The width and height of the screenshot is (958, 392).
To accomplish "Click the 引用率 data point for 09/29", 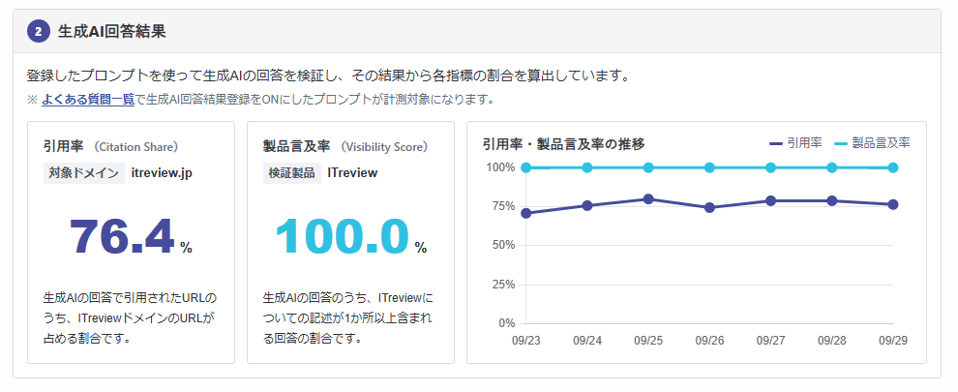I will 893,205.
